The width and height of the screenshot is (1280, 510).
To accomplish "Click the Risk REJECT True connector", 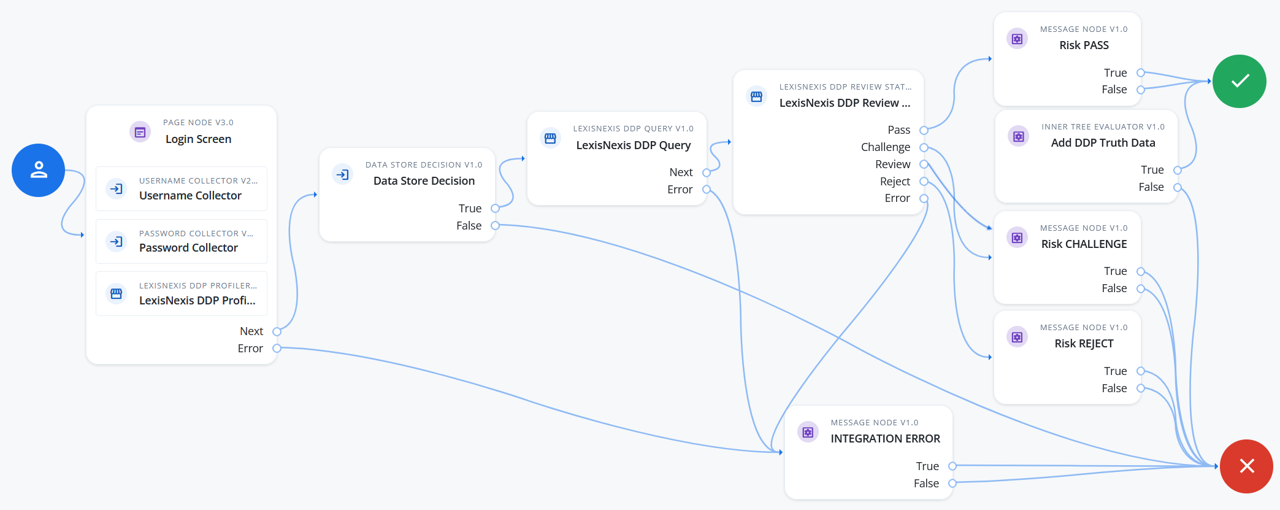I will [x=1141, y=371].
